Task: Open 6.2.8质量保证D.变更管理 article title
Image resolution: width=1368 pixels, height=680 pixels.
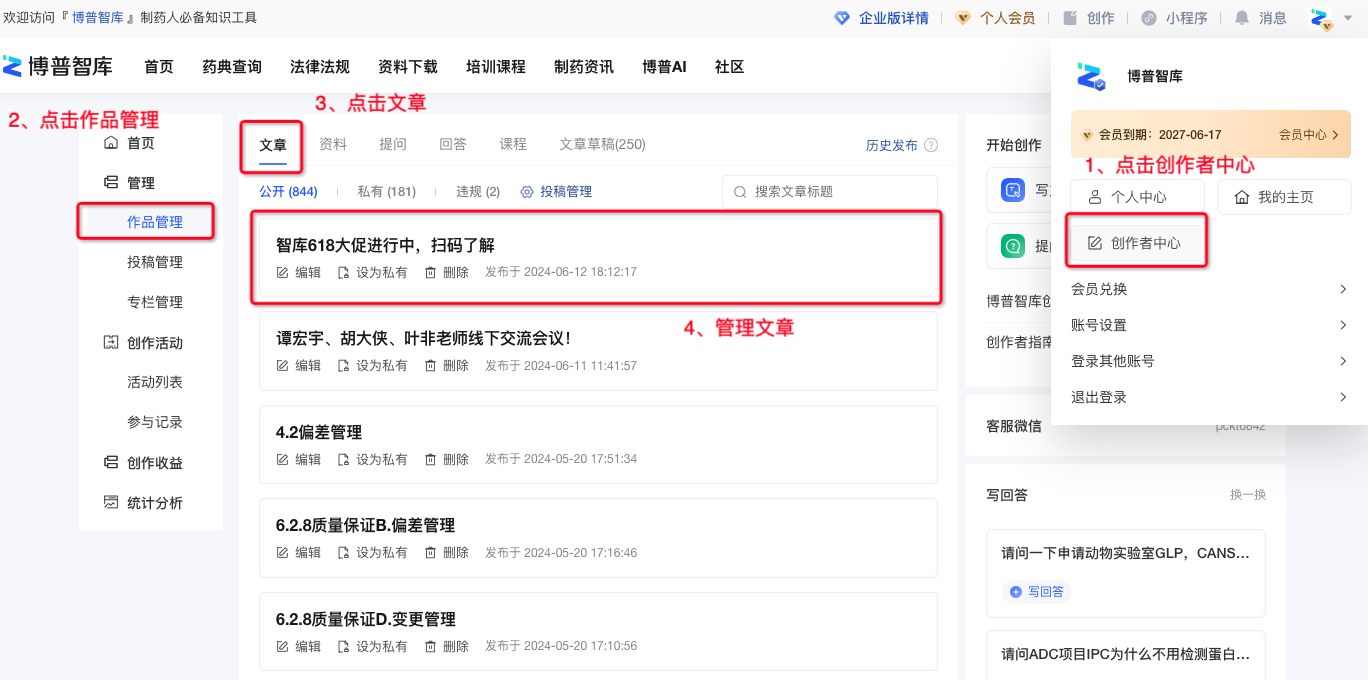Action: pyautogui.click(x=366, y=619)
